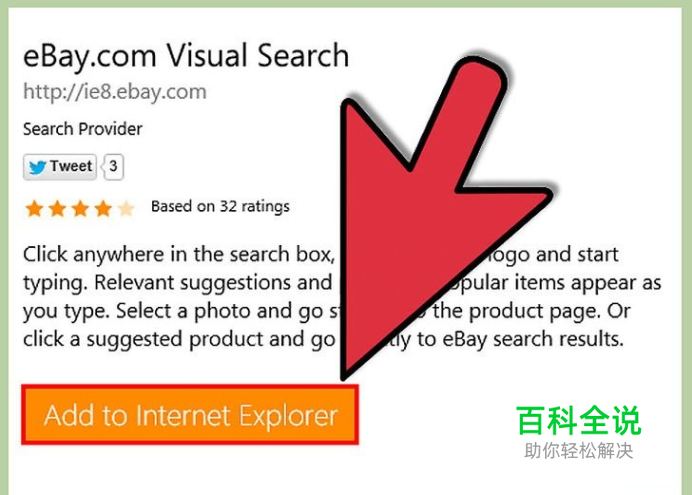The height and width of the screenshot is (495, 692).
Task: Click the 助你轻松解决 tagline text
Action: click(x=579, y=451)
